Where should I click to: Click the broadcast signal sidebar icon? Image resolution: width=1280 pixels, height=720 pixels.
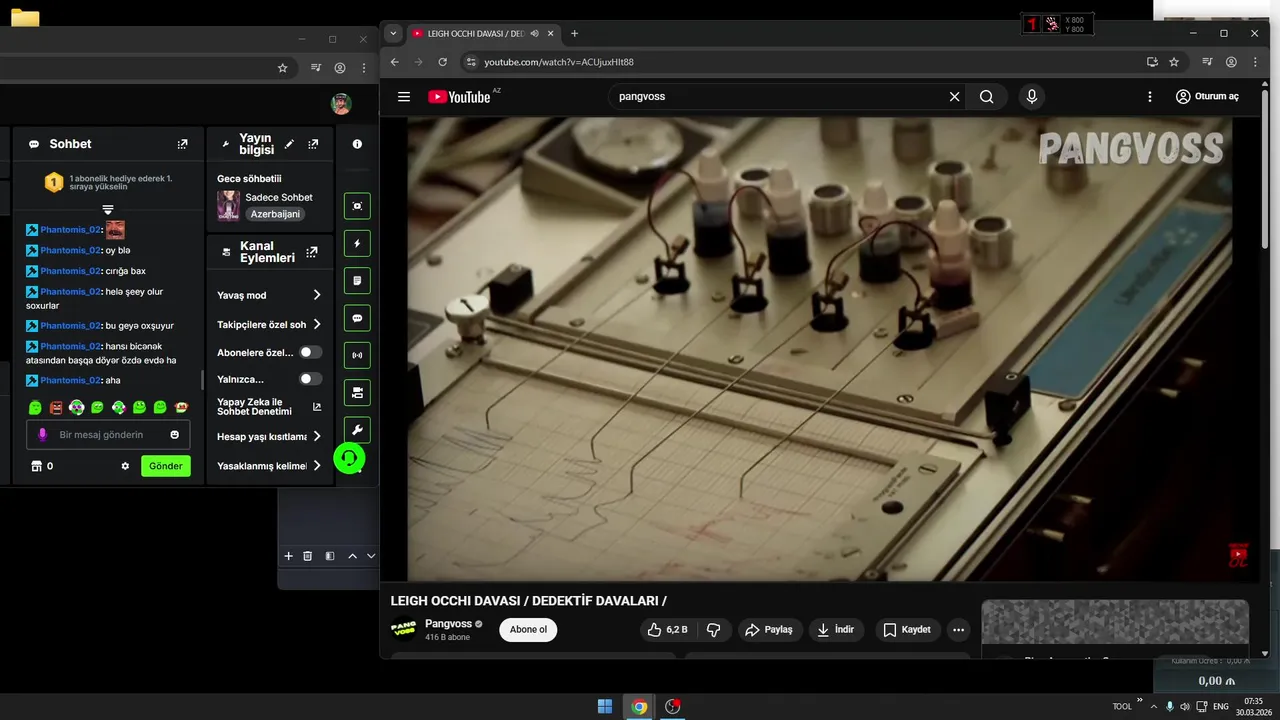point(357,355)
